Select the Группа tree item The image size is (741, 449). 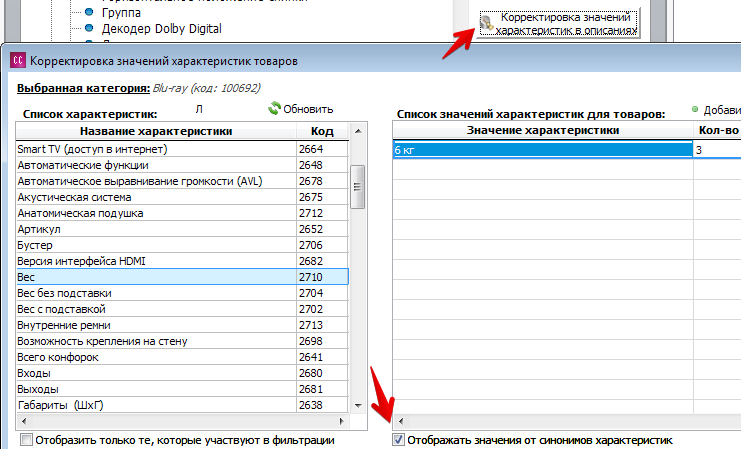(121, 13)
